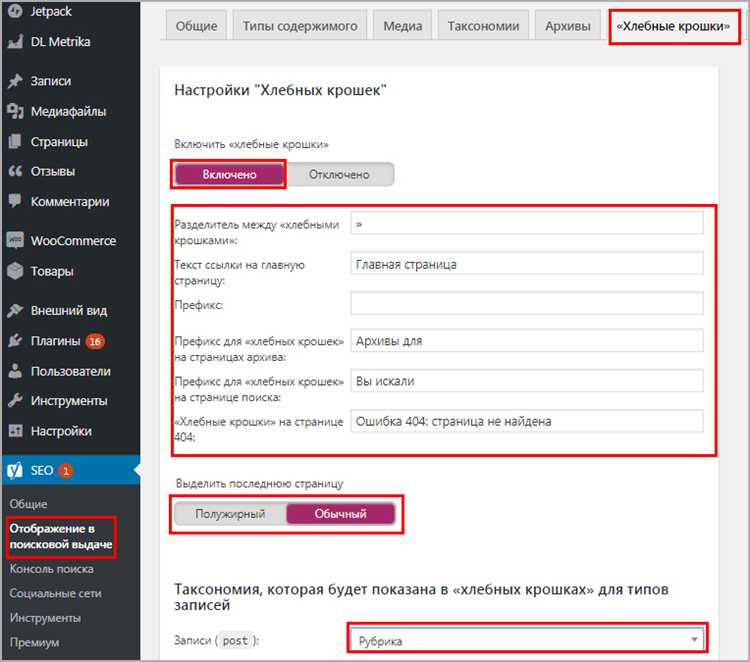Open SEO submenu Инструменты link
Screen dimensions: 750x662
point(45,618)
